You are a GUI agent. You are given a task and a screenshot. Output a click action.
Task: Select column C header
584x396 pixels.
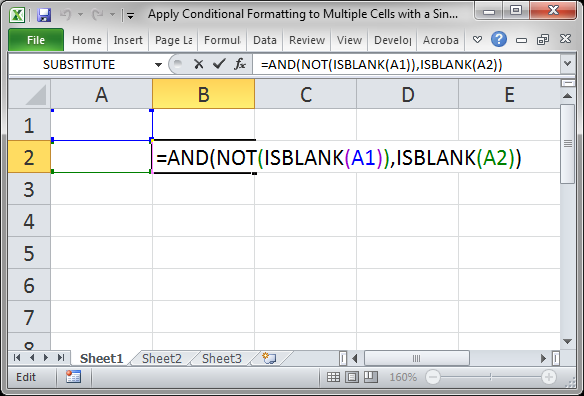306,94
